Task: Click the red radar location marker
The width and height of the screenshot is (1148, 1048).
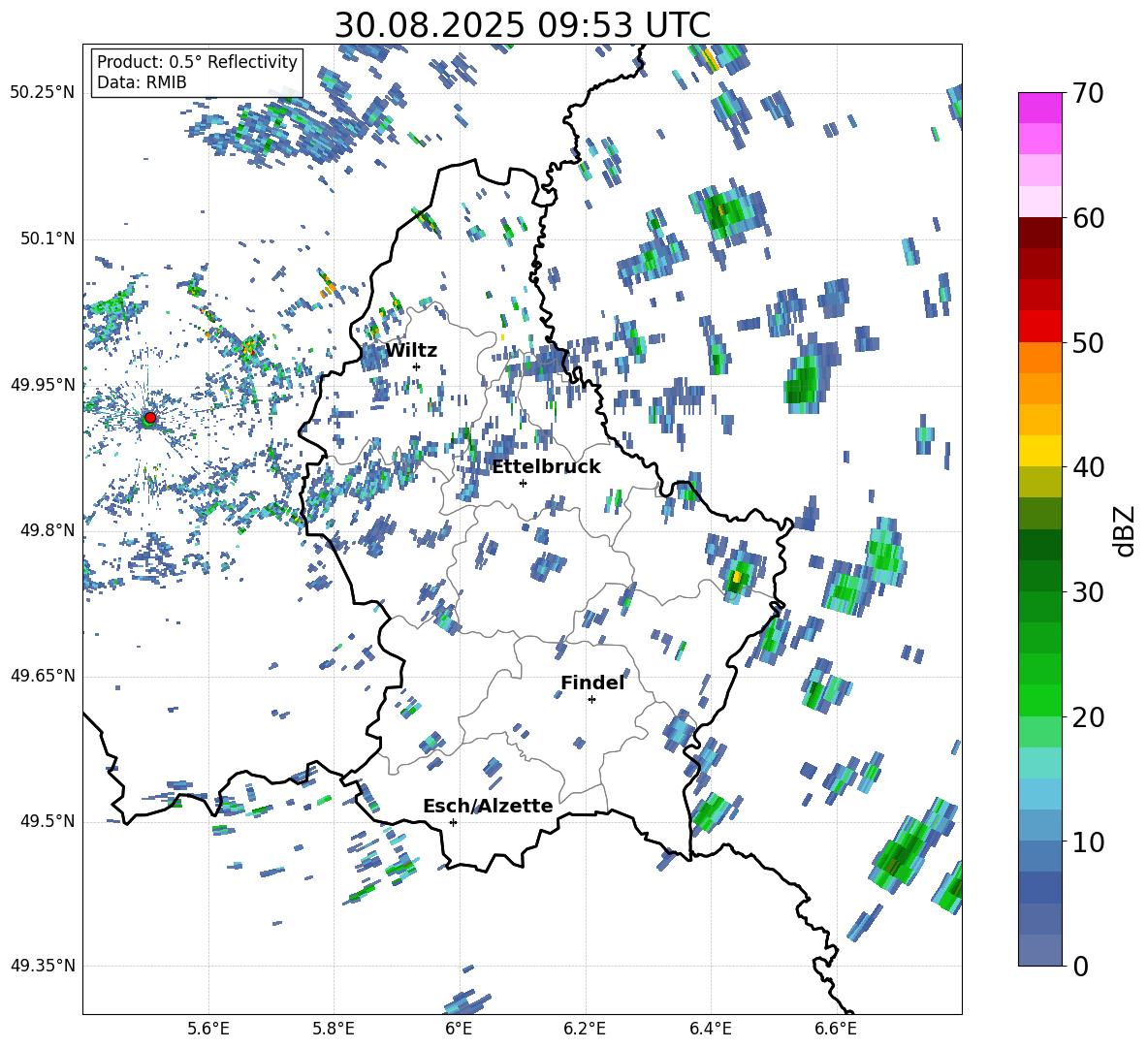Action: (x=150, y=417)
